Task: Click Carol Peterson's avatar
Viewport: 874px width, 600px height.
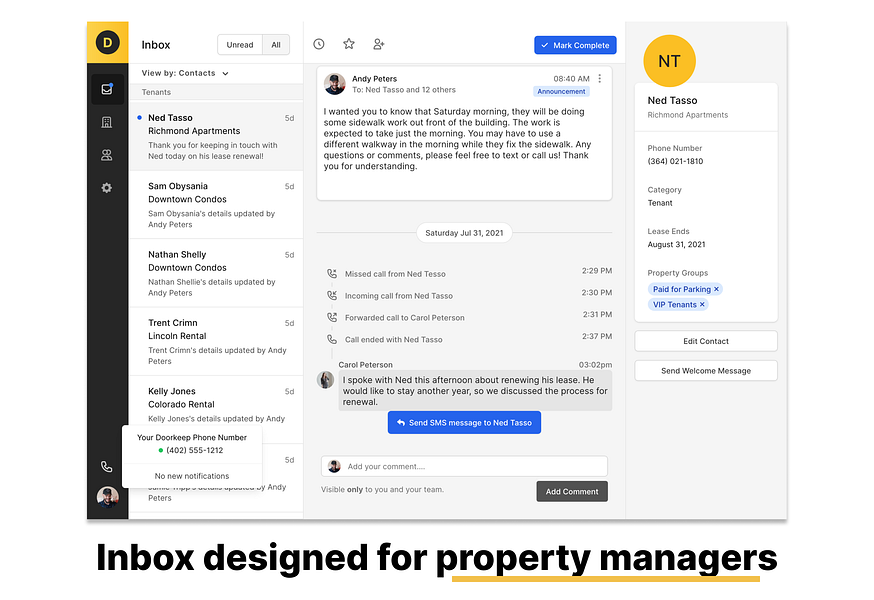Action: pyautogui.click(x=326, y=380)
